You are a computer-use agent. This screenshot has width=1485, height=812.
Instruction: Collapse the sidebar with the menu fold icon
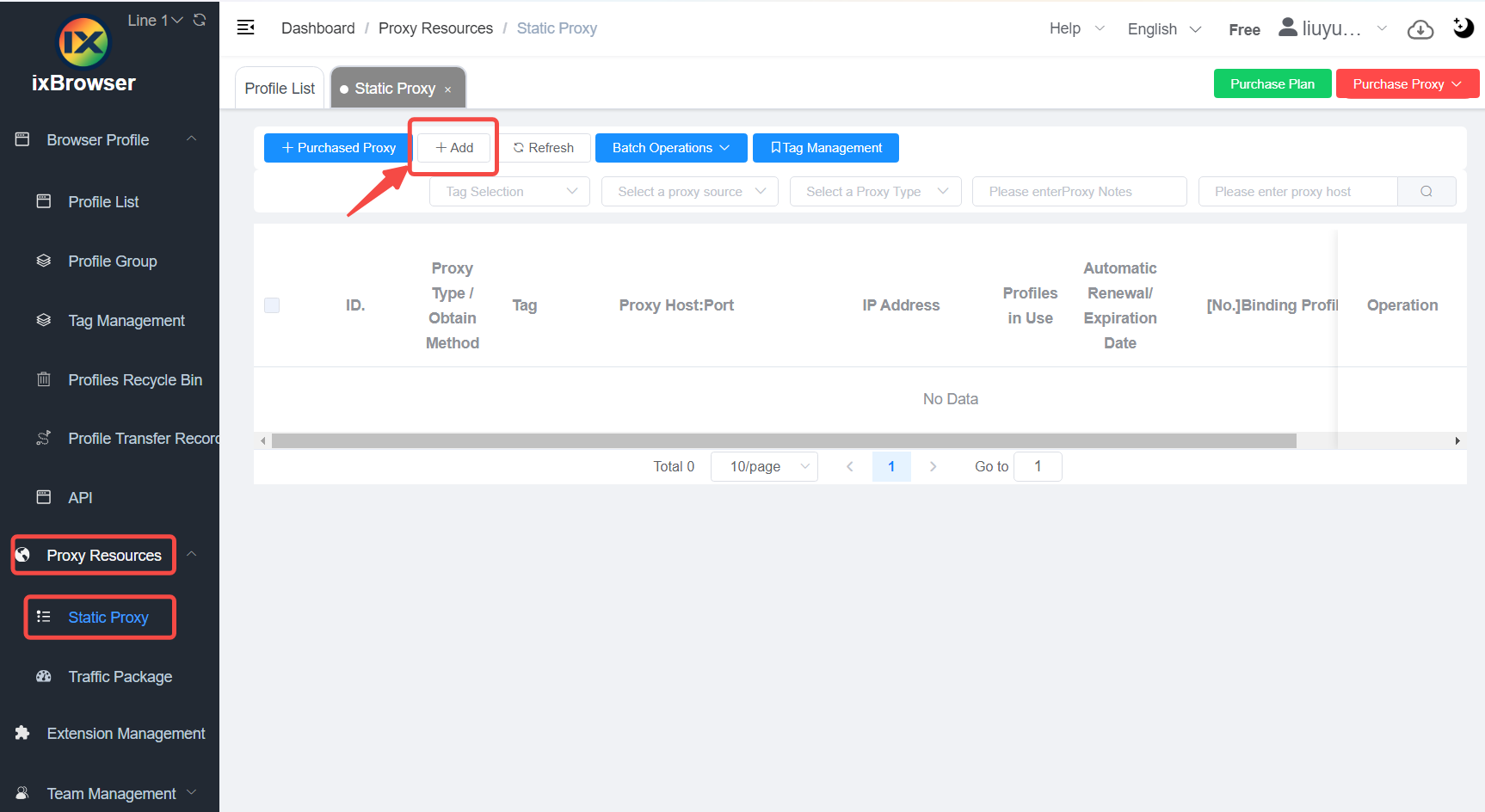[246, 28]
